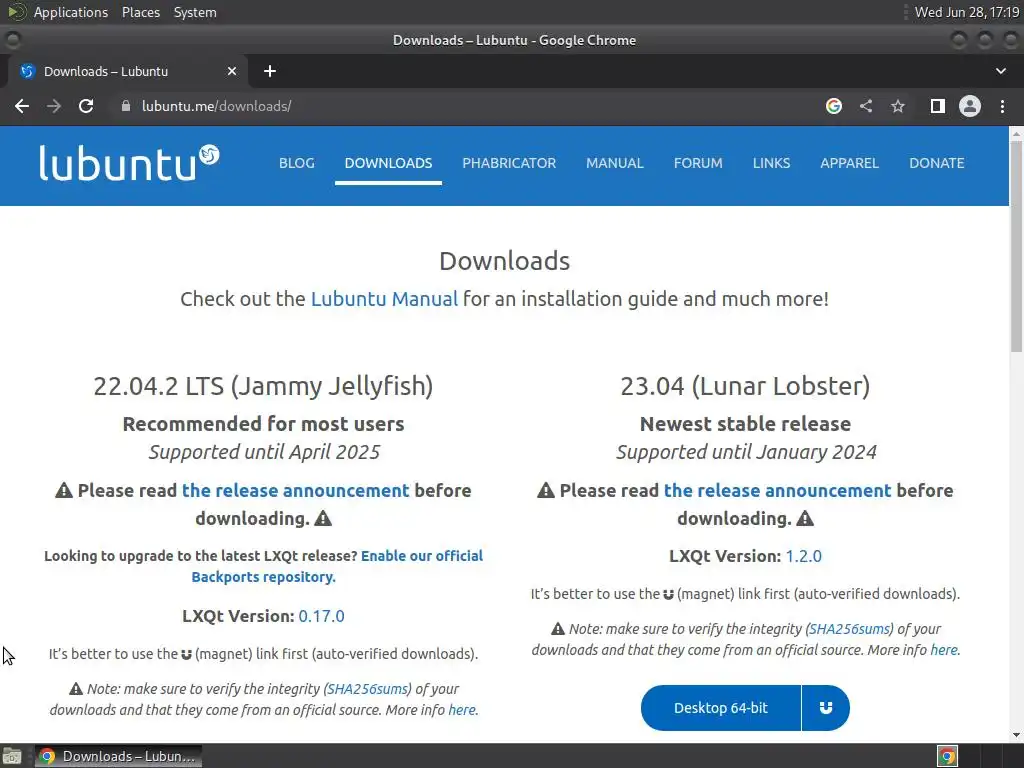The width and height of the screenshot is (1024, 768).
Task: Click the Supported until January 2024 text
Action: pos(746,452)
